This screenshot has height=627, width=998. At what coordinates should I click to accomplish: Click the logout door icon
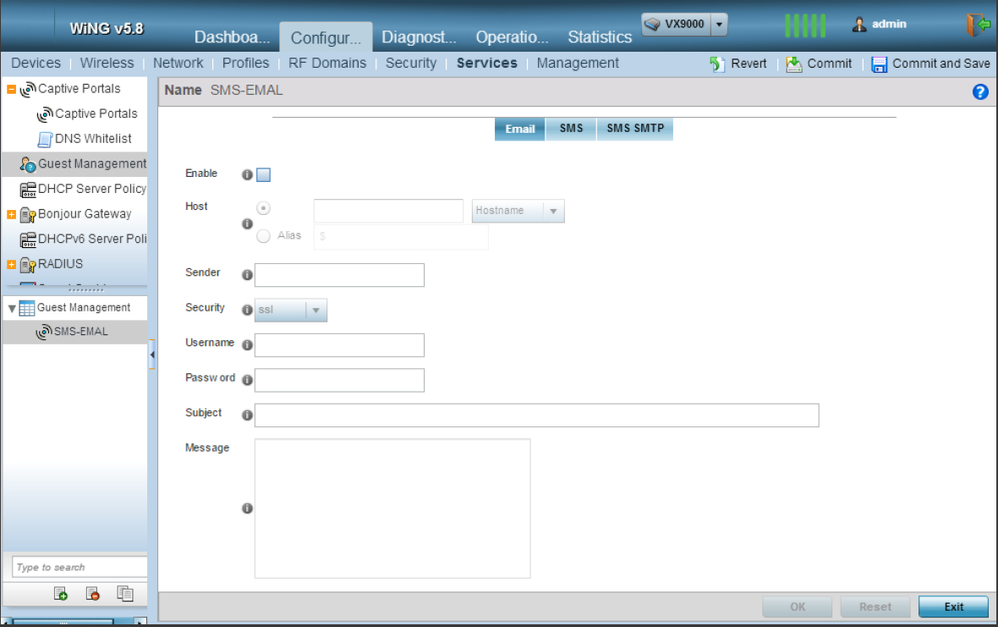pos(977,25)
